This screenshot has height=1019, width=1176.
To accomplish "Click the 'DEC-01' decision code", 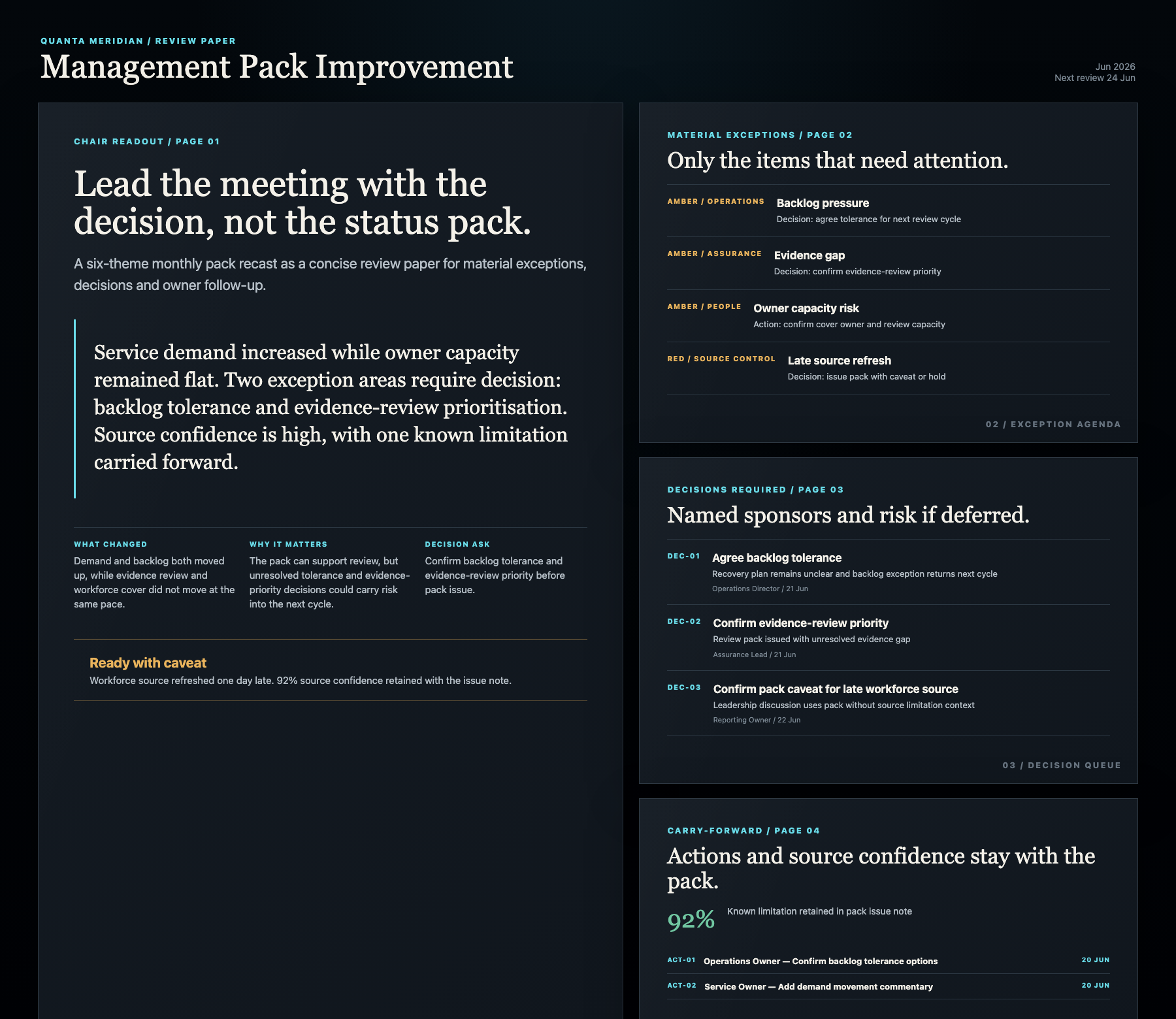I will [x=683, y=556].
